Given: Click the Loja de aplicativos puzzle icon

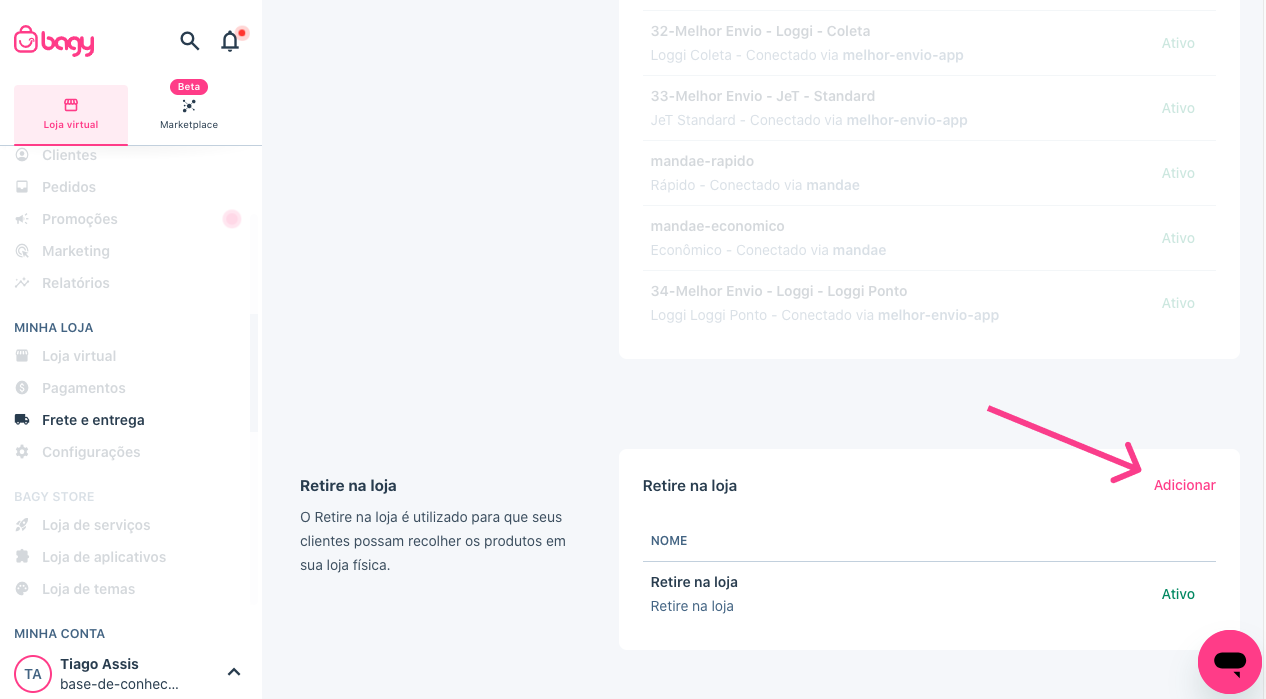Looking at the screenshot, I should pos(22,557).
